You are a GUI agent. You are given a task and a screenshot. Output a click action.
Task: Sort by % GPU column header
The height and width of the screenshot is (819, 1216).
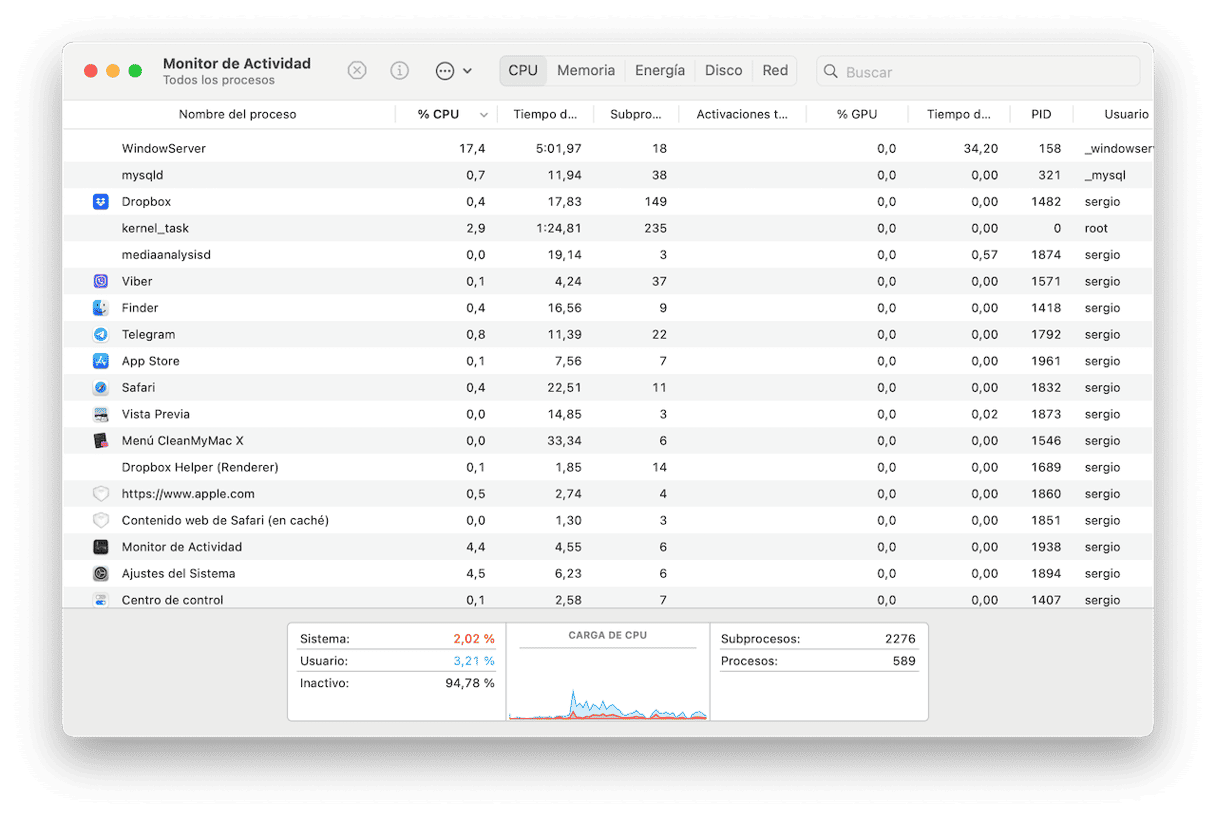[x=857, y=114]
